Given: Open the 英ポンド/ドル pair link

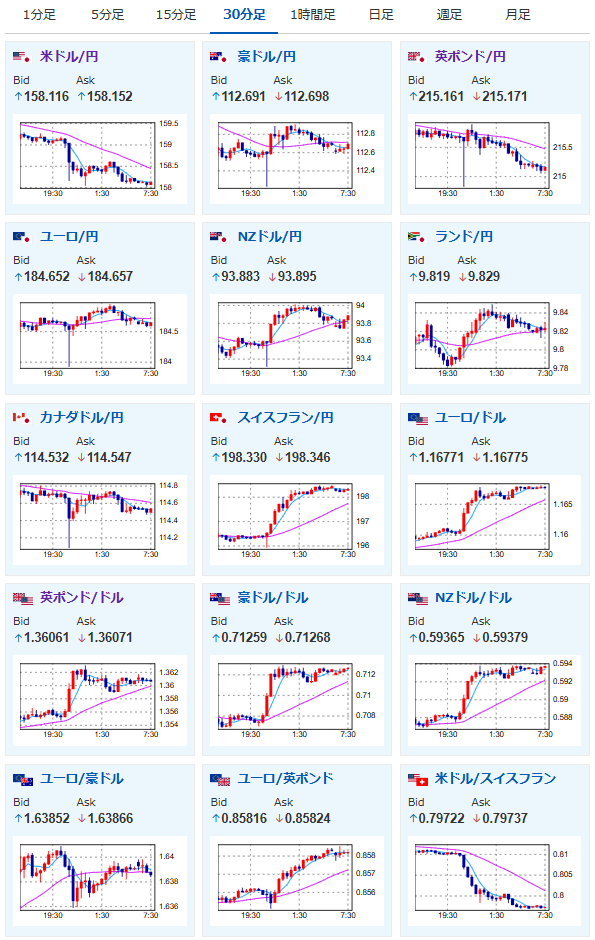Looking at the screenshot, I should (81, 598).
